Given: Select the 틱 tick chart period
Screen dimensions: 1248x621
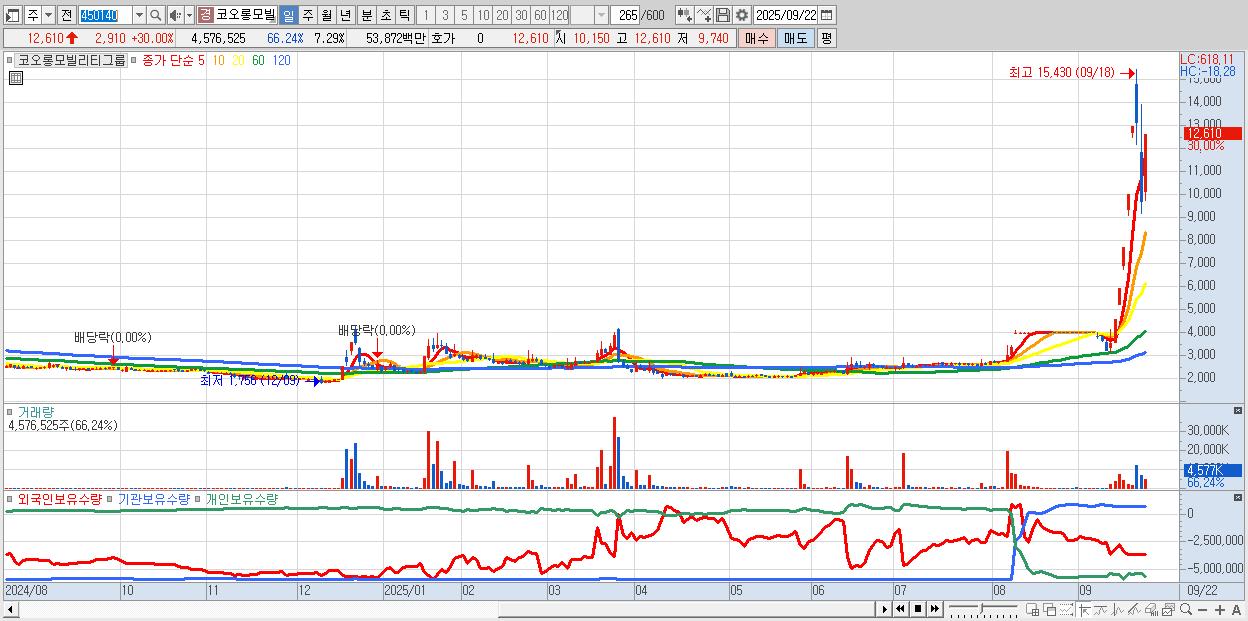Looking at the screenshot, I should pyautogui.click(x=404, y=15).
